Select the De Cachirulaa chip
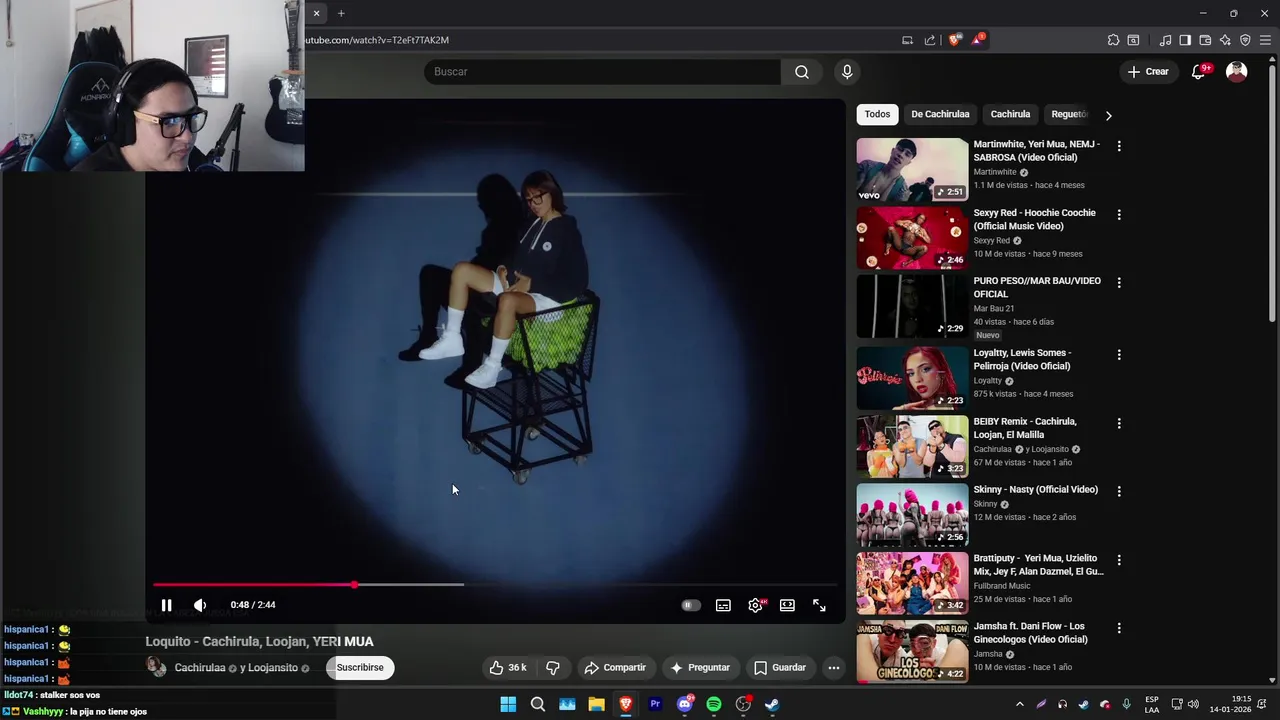Viewport: 1280px width, 720px height. click(940, 114)
